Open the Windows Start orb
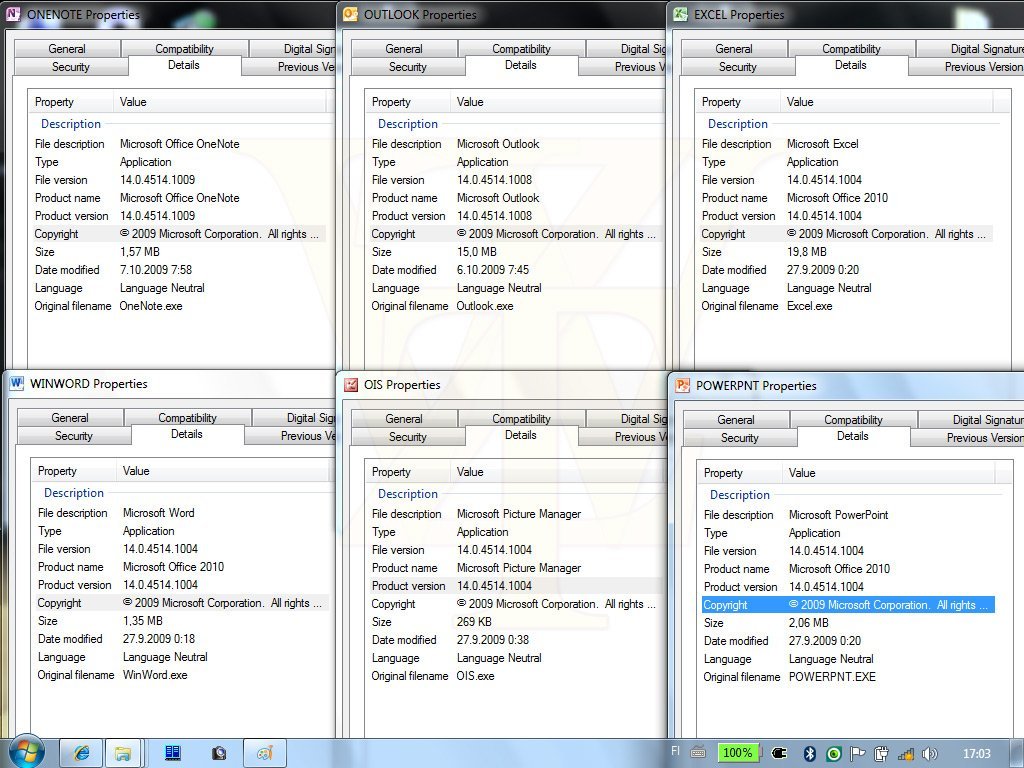The image size is (1024, 768). pyautogui.click(x=27, y=752)
